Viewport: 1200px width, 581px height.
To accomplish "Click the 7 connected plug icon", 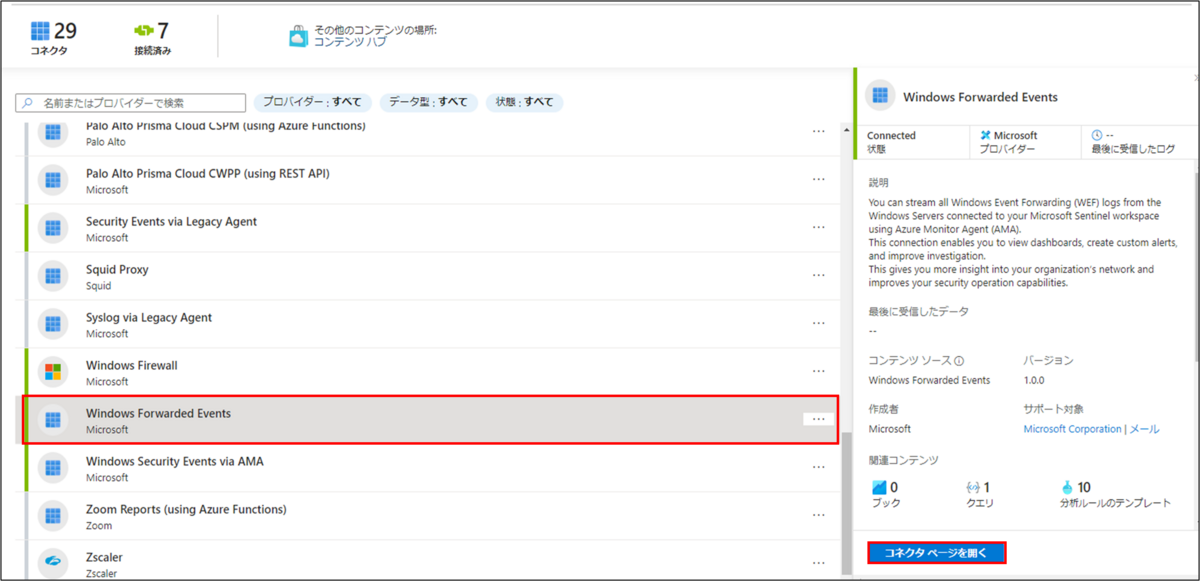I will 143,31.
